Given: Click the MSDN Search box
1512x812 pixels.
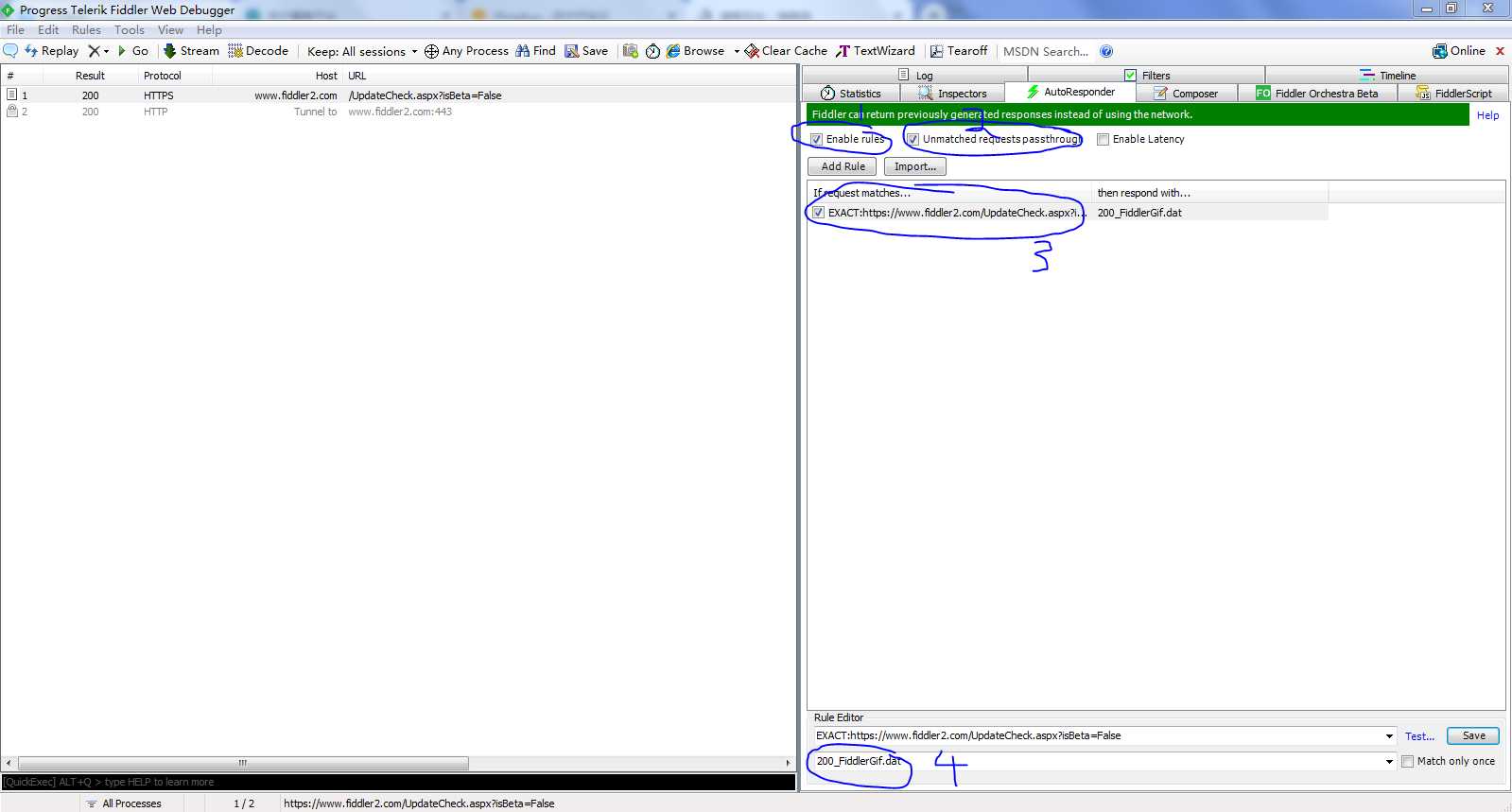Looking at the screenshot, I should click(1046, 51).
